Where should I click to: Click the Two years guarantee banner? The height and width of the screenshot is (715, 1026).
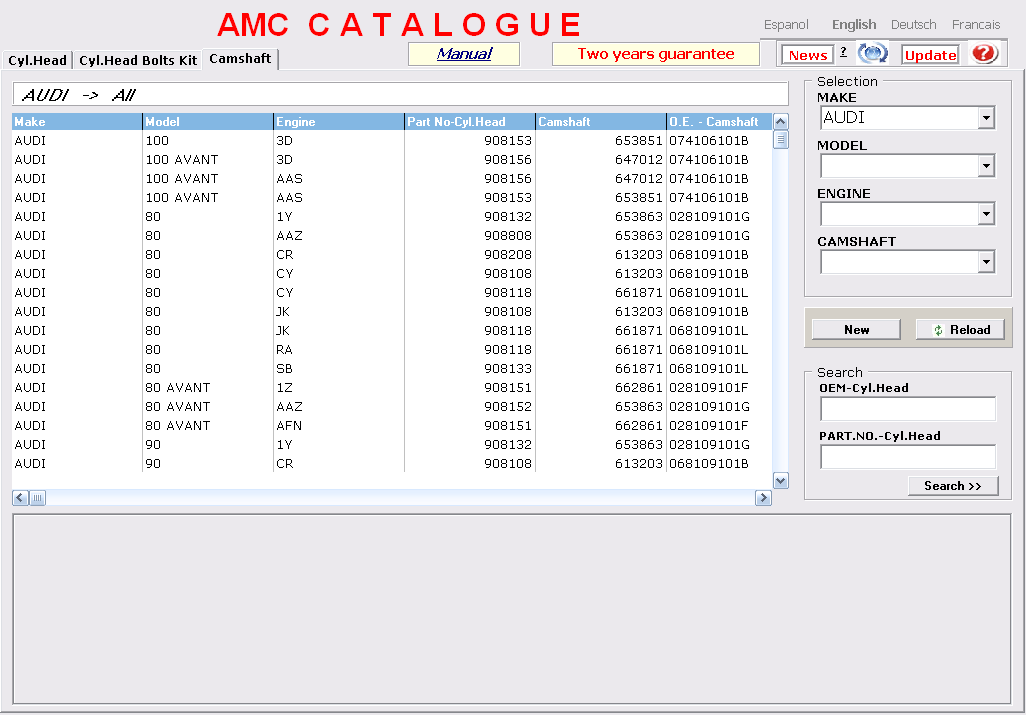tap(656, 54)
